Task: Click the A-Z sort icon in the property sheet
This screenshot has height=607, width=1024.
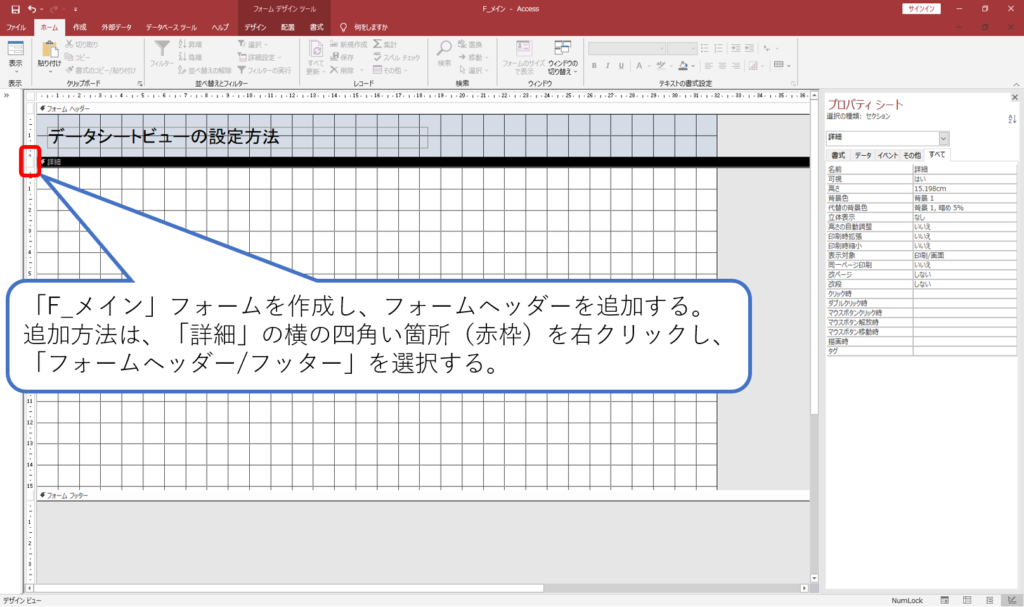Action: point(1012,119)
